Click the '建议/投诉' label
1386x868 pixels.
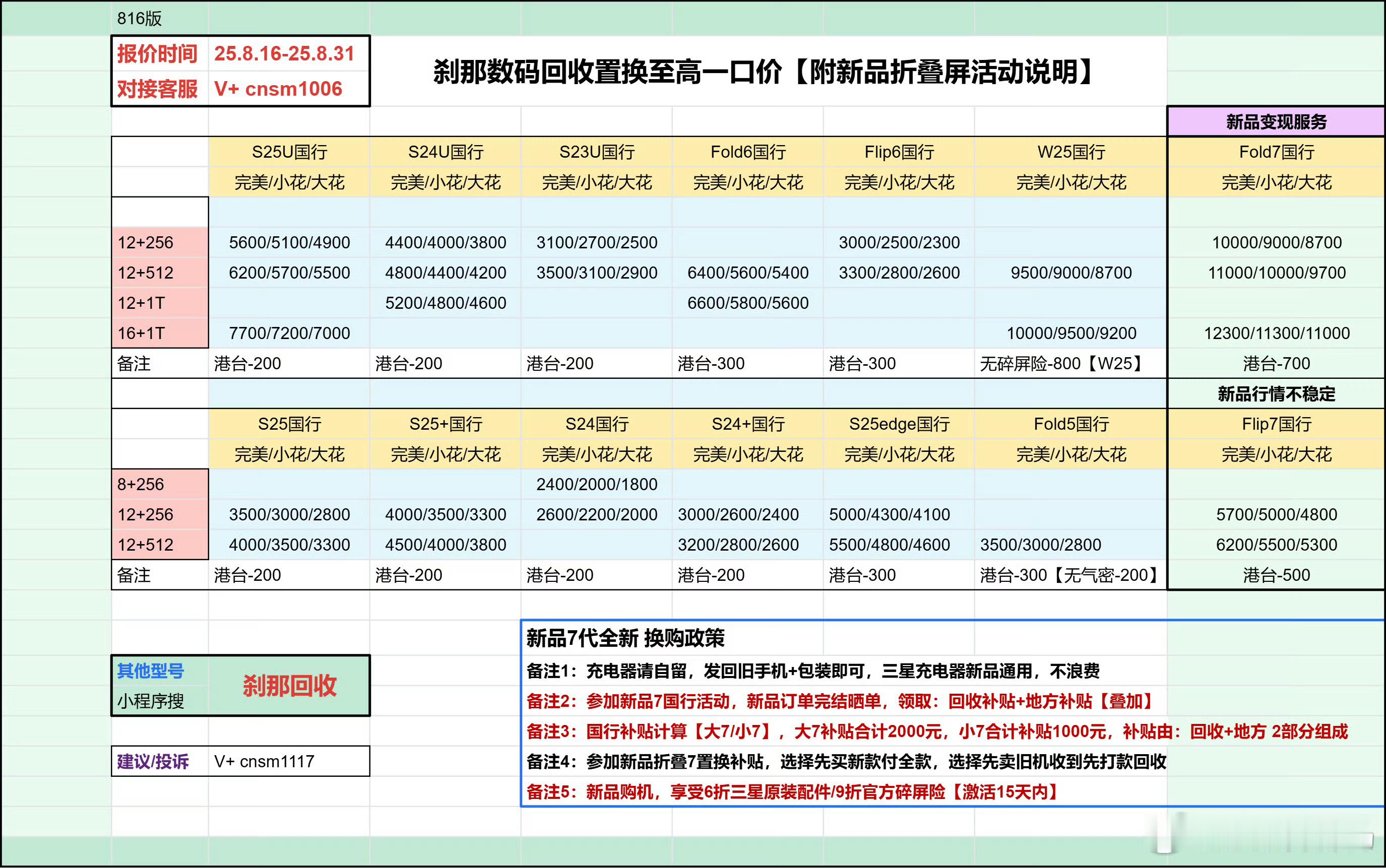coord(153,762)
